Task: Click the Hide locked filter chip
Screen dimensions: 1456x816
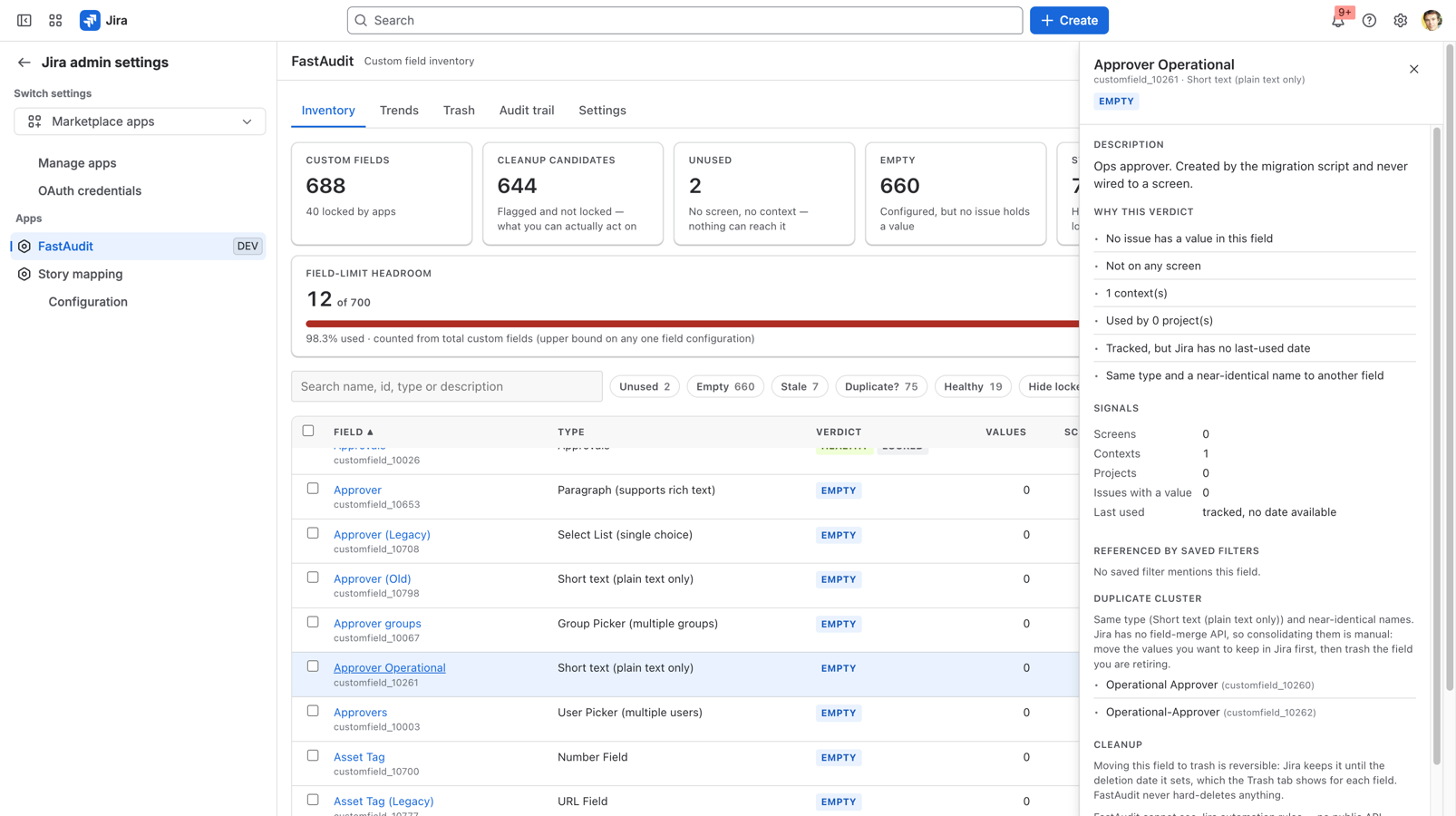Action: click(x=1050, y=386)
